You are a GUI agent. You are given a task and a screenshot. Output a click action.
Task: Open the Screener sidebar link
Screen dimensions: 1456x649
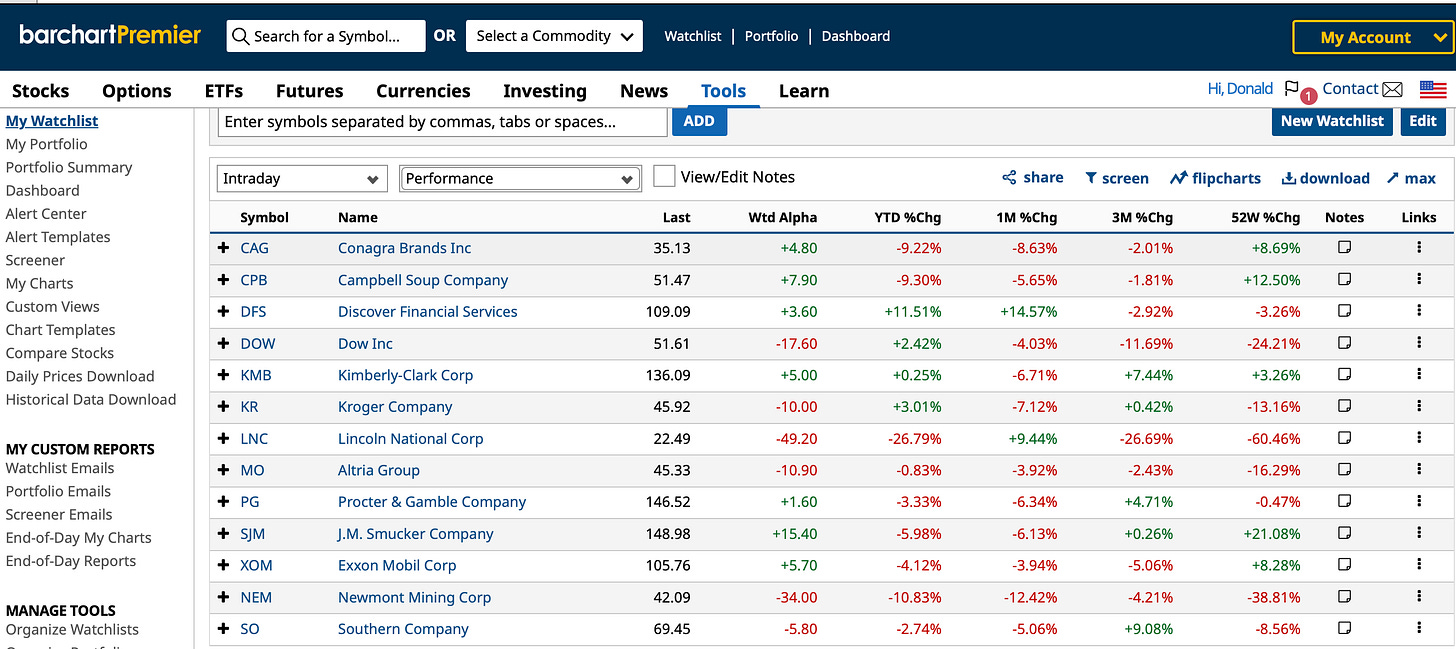tap(35, 260)
